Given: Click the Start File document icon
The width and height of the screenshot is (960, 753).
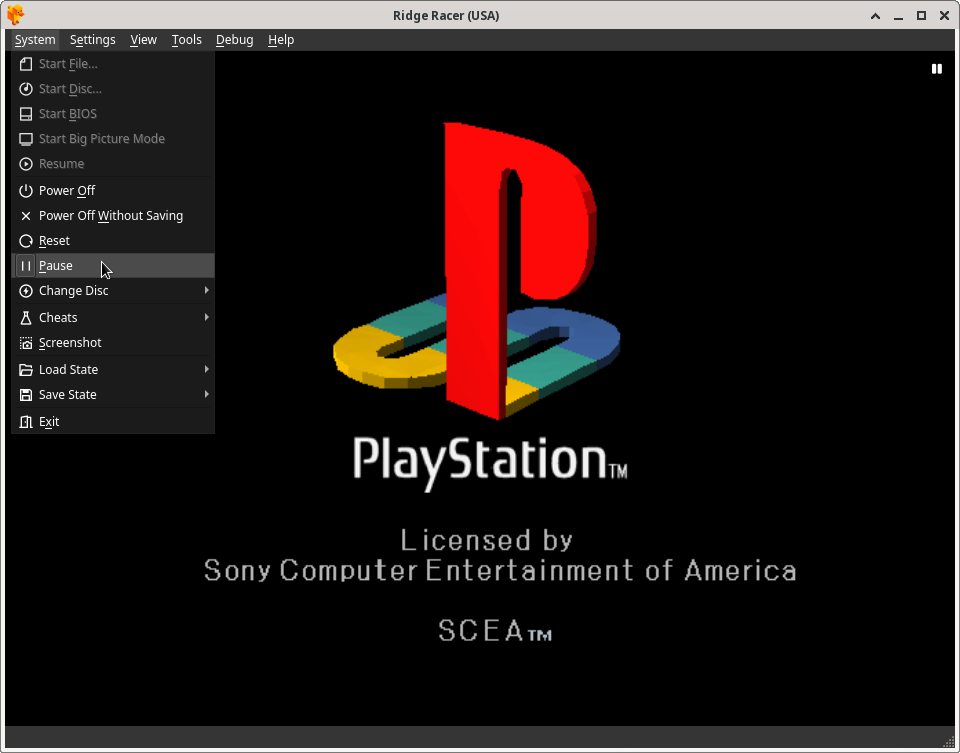Looking at the screenshot, I should coord(26,64).
